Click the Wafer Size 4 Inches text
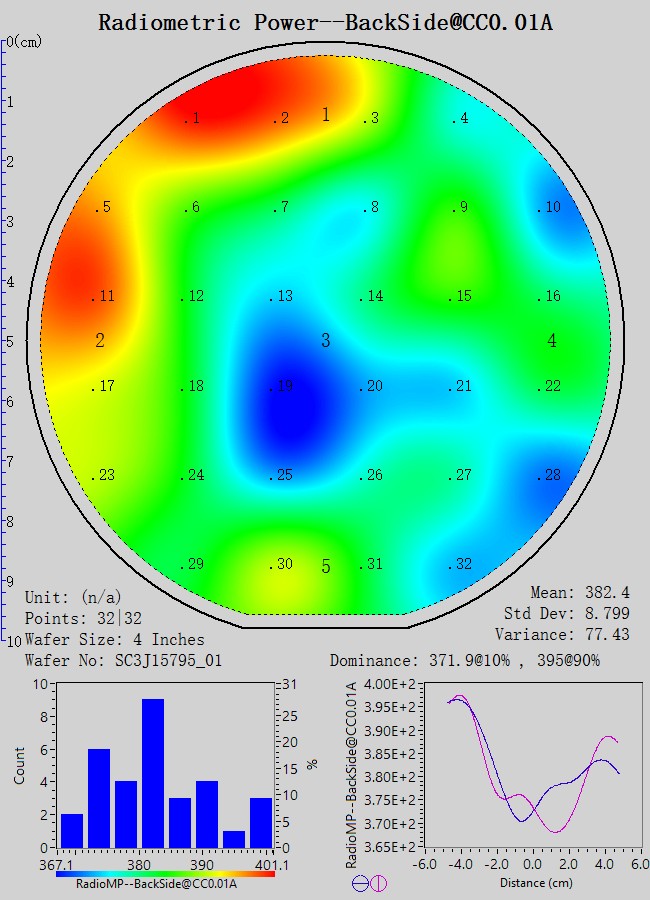 tap(114, 639)
